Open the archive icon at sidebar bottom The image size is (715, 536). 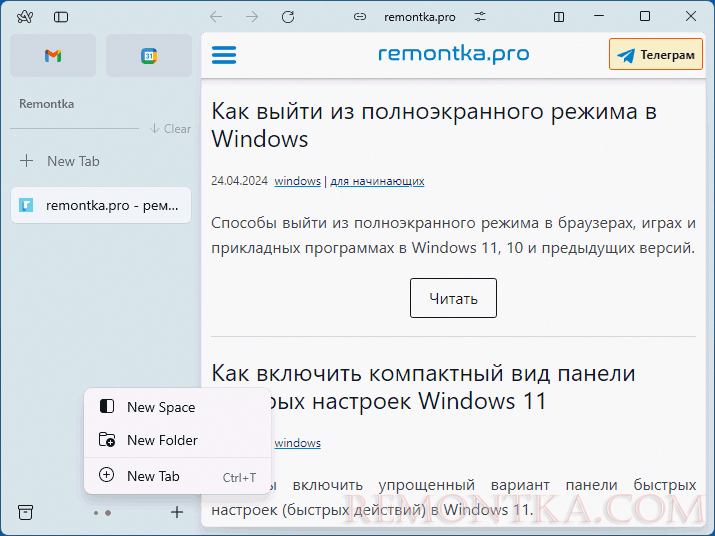tap(26, 512)
